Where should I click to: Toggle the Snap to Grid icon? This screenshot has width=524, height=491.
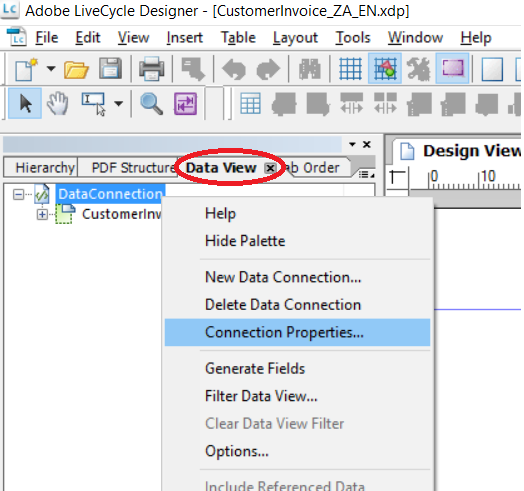pos(385,69)
